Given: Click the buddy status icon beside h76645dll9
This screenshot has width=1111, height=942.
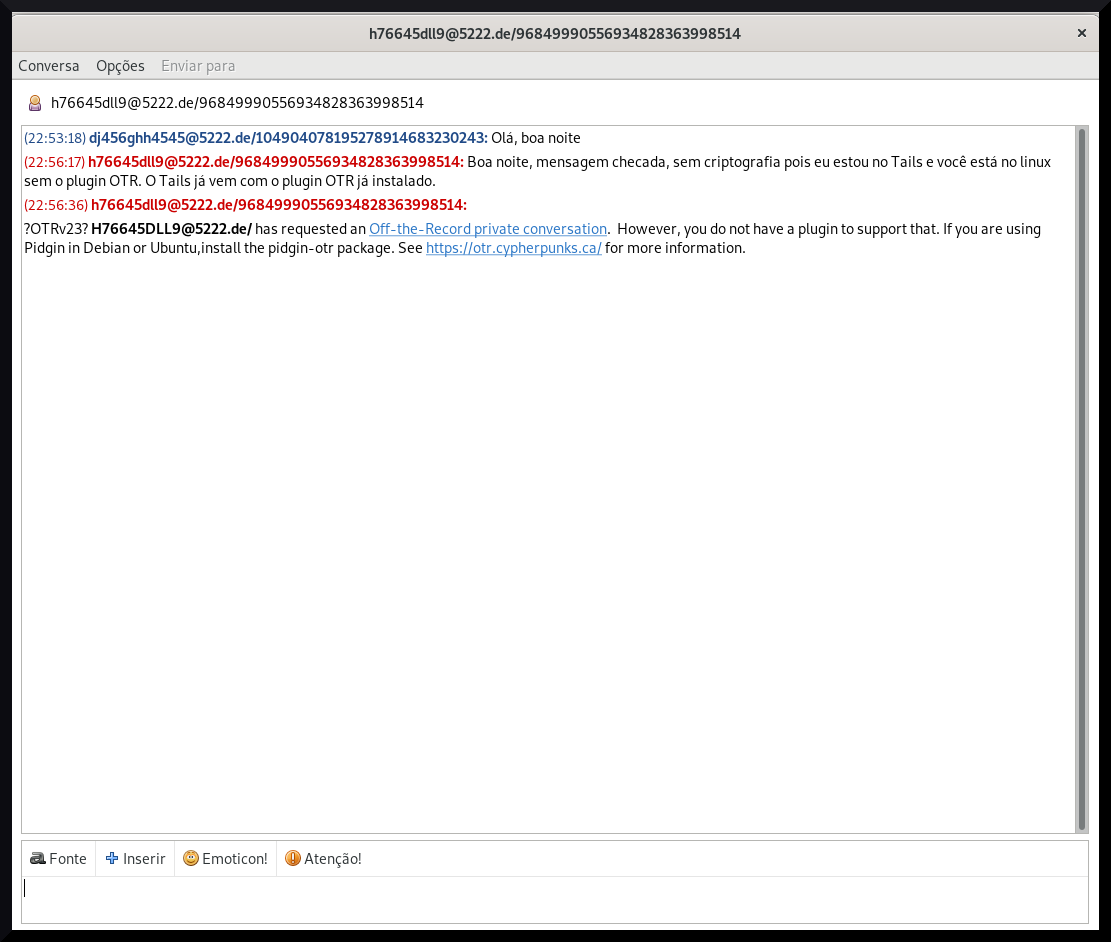Looking at the screenshot, I should coord(35,103).
